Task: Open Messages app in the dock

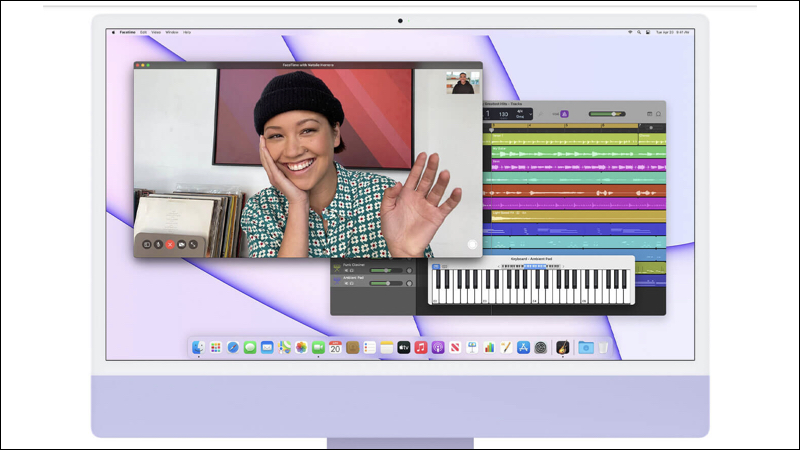Action: coord(250,347)
